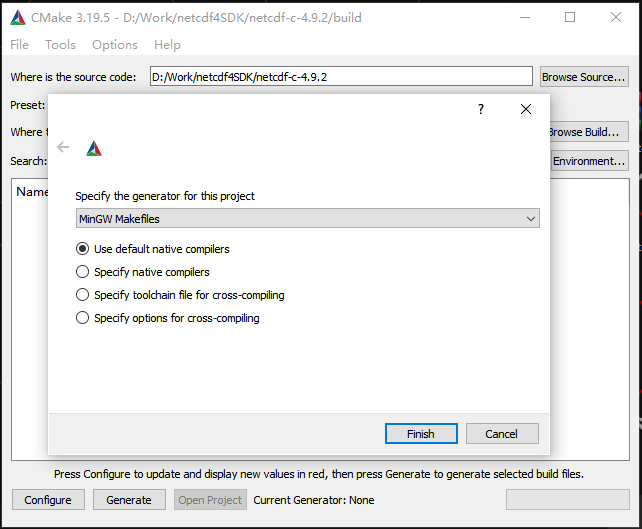Open the MinGW Makefiles generator dropdown

pos(308,218)
